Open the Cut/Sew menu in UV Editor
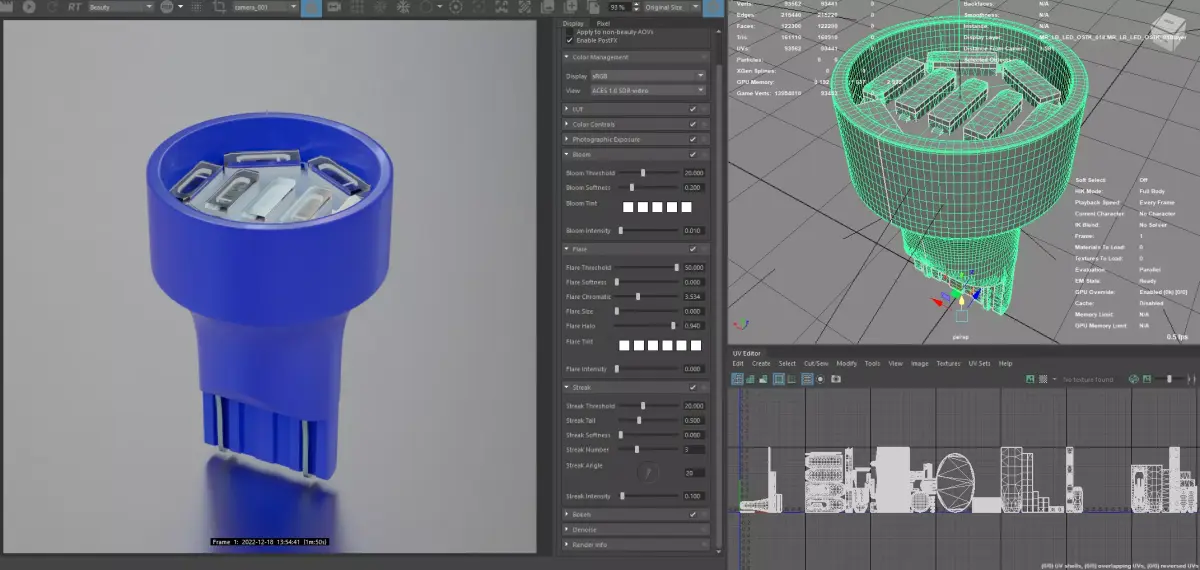This screenshot has height=570, width=1200. pos(816,364)
